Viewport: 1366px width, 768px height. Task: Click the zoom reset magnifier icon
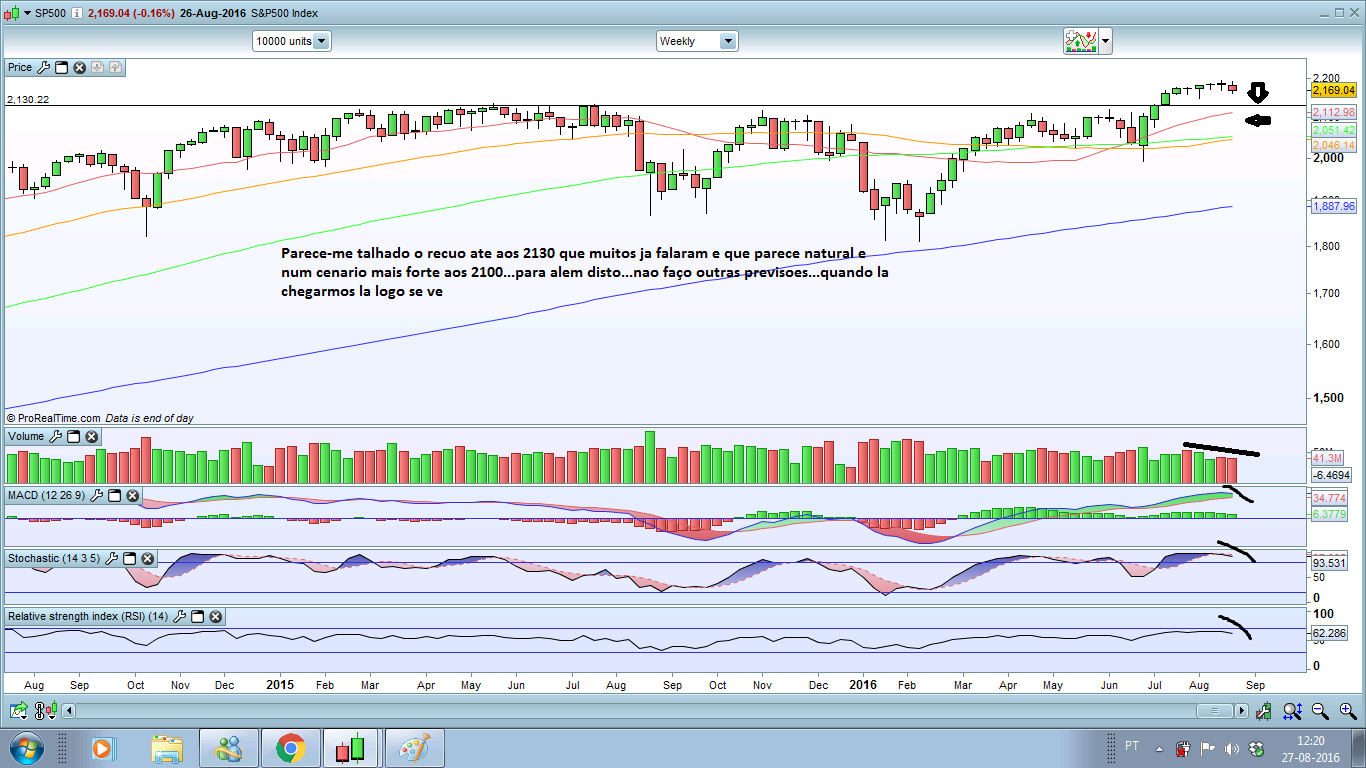pos(1292,711)
